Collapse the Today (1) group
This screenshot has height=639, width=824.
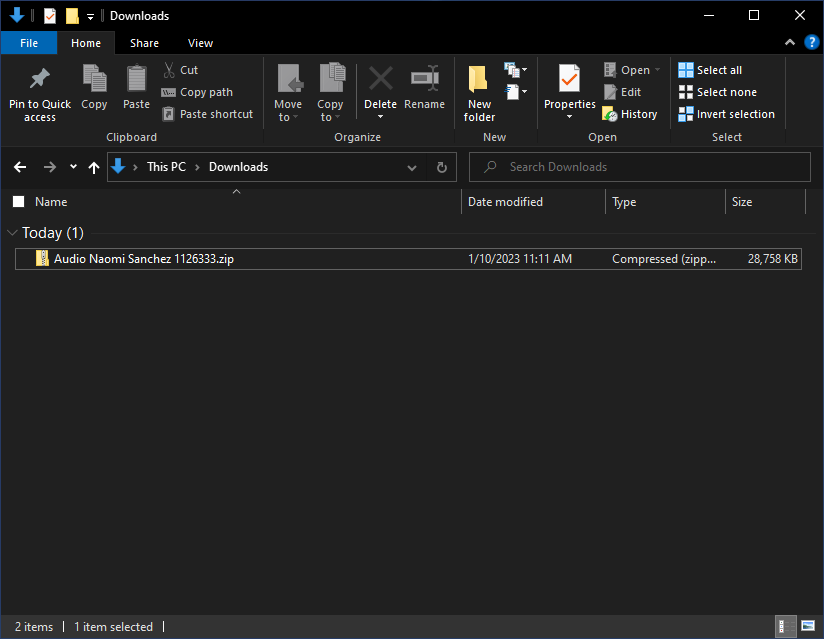pyautogui.click(x=13, y=232)
